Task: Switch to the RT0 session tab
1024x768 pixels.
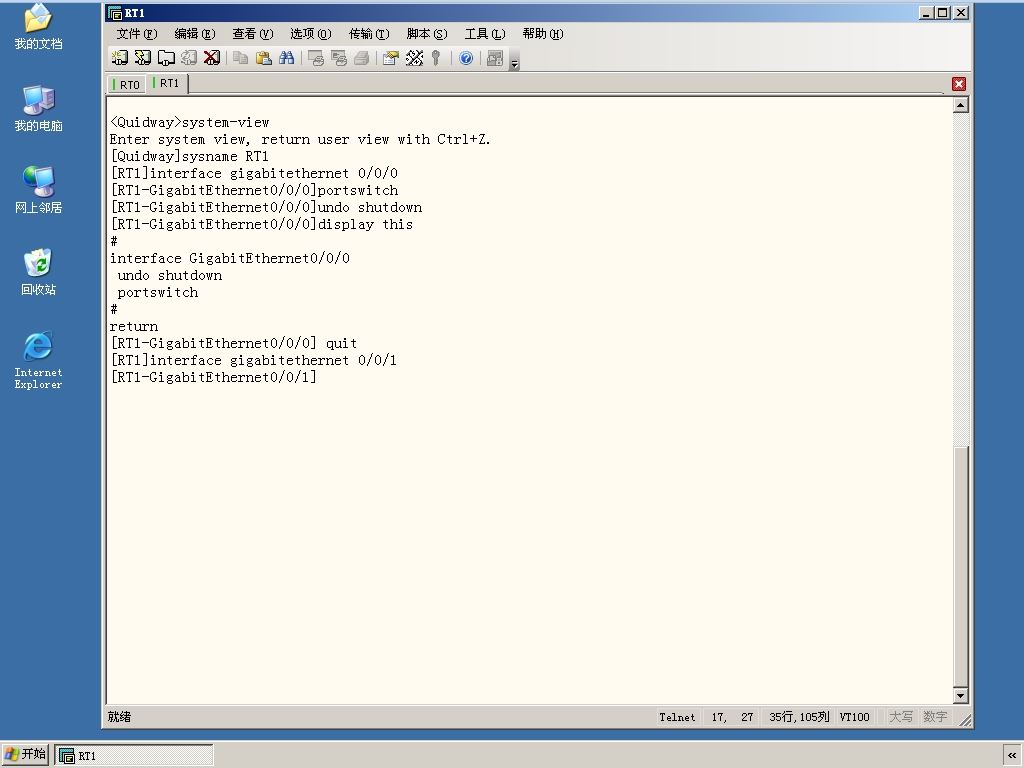Action: 127,85
